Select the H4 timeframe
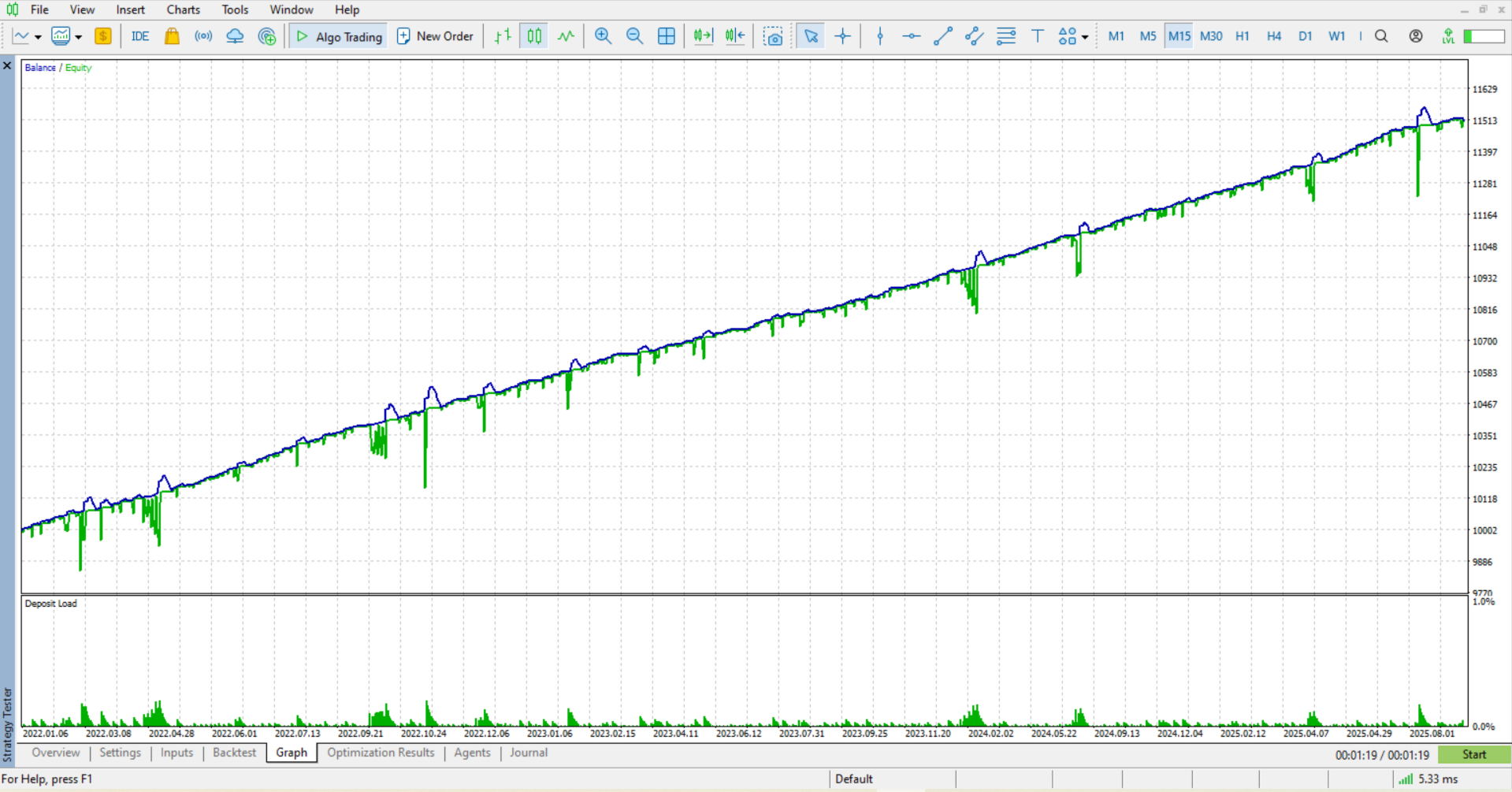1512x792 pixels. click(1274, 36)
